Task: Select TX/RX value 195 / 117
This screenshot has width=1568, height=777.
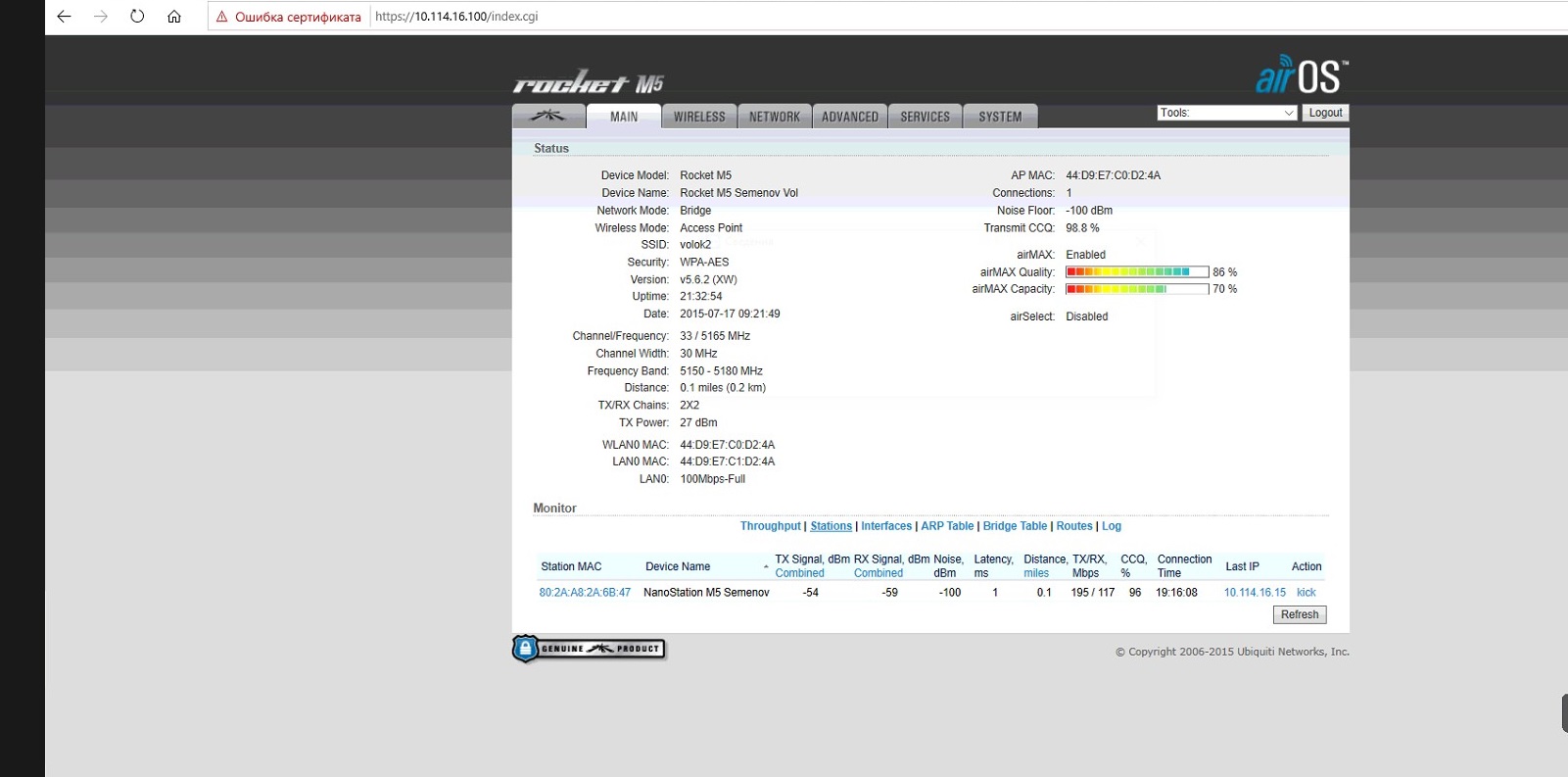Action: click(x=1092, y=593)
